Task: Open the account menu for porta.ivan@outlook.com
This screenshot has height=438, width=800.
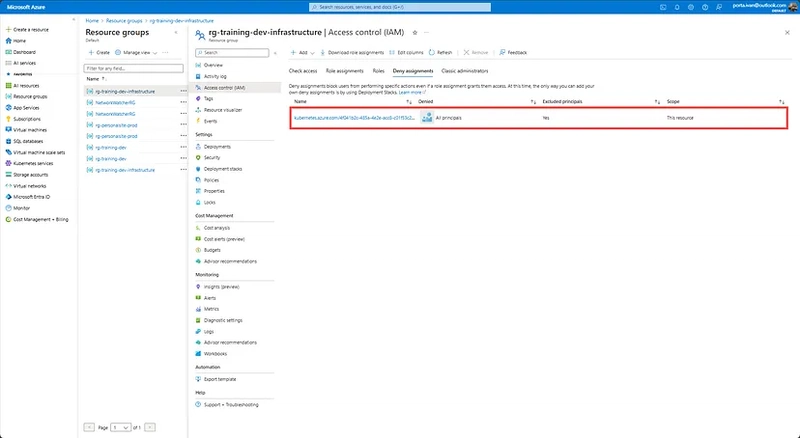Action: click(764, 7)
